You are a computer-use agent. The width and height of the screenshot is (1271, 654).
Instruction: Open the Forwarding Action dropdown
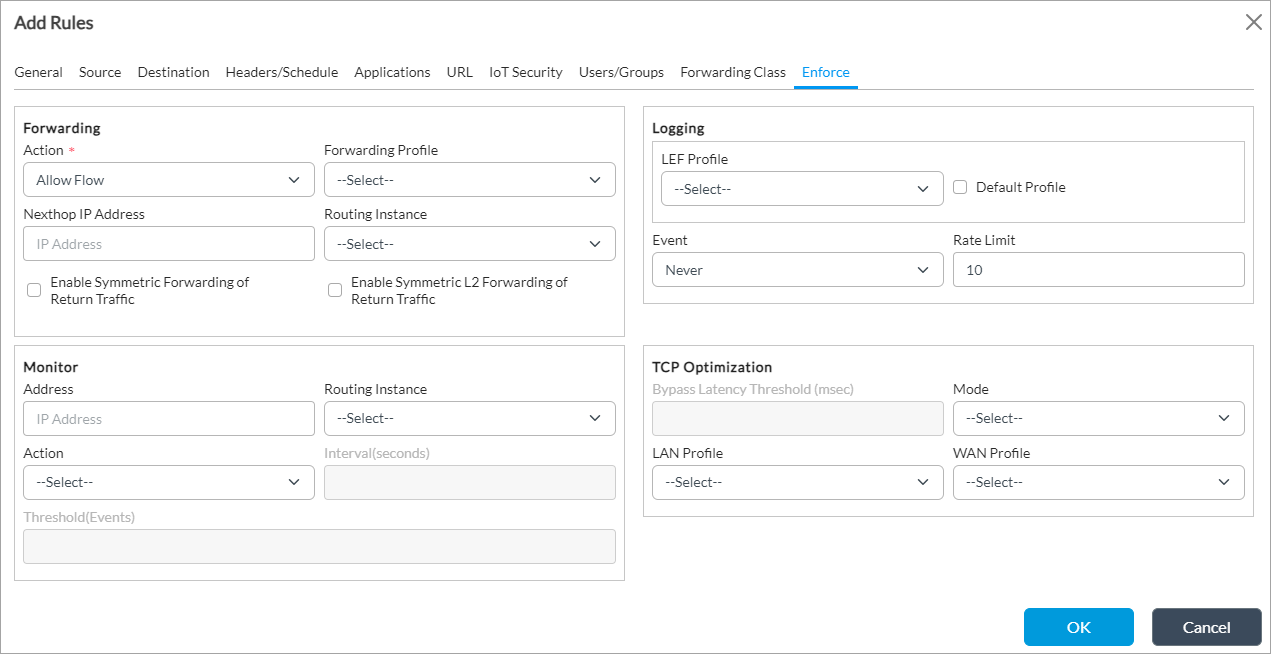pyautogui.click(x=168, y=180)
